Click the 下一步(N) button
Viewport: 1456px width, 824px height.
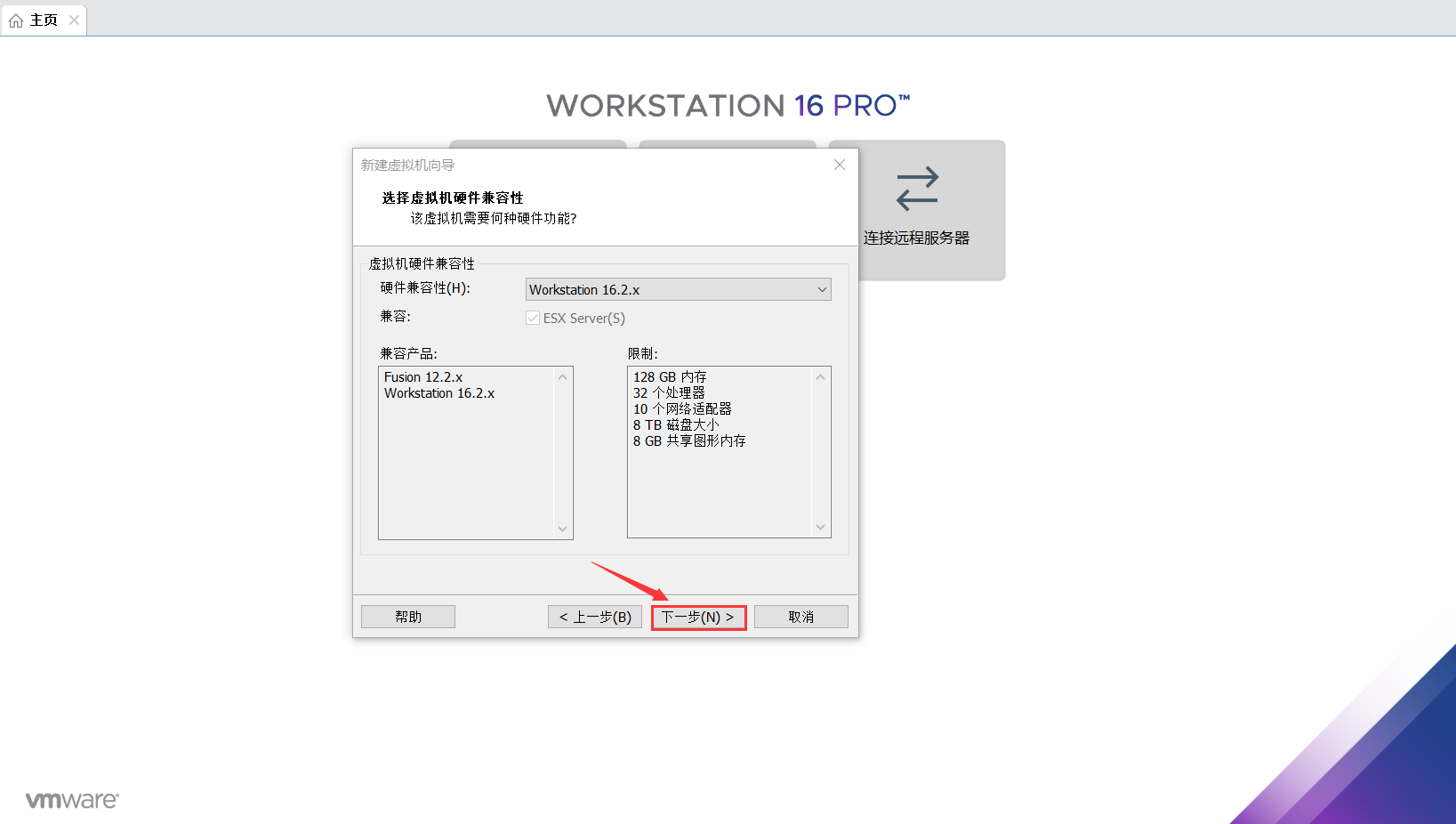coord(697,616)
